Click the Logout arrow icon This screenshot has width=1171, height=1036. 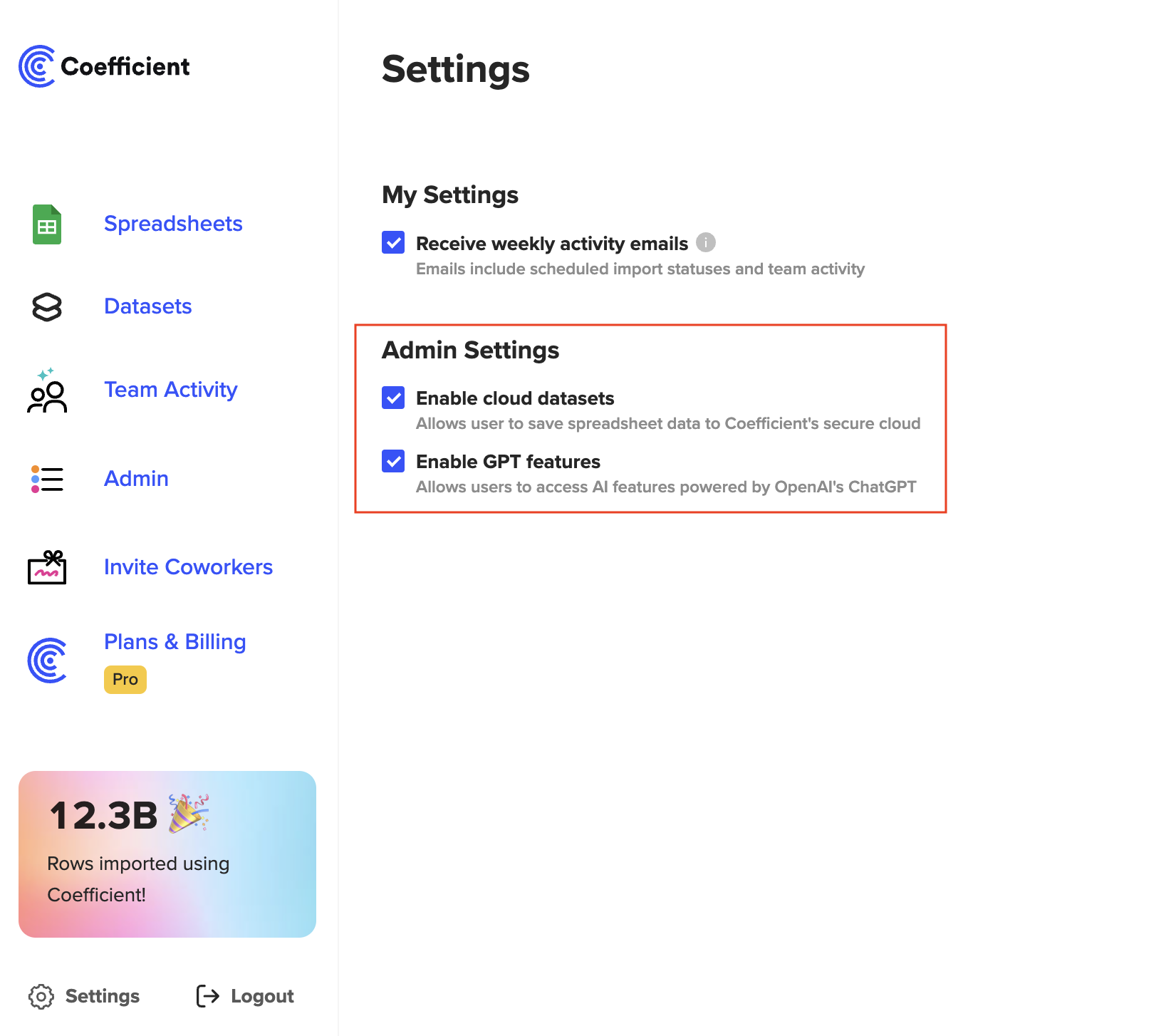(206, 996)
